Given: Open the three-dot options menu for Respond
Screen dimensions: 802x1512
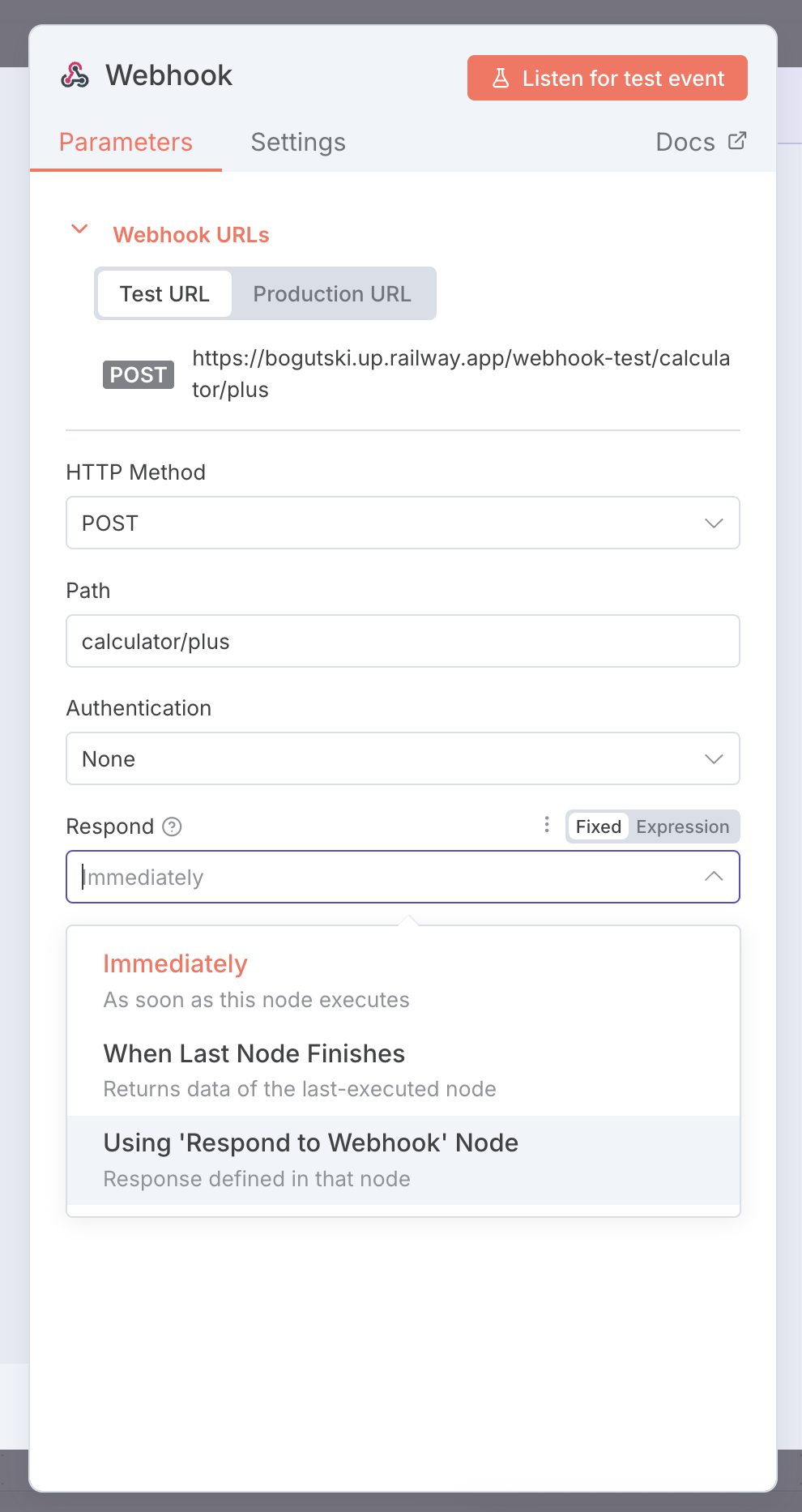Looking at the screenshot, I should click(547, 825).
